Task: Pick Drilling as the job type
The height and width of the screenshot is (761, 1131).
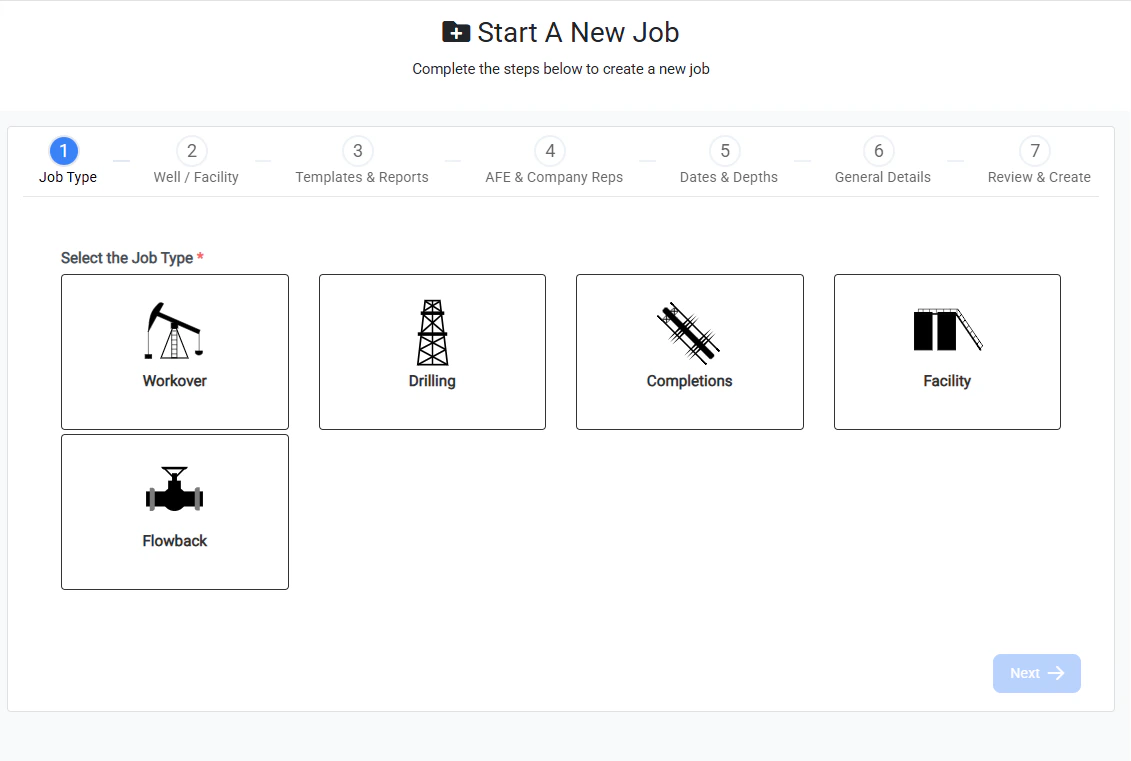Action: 431,352
